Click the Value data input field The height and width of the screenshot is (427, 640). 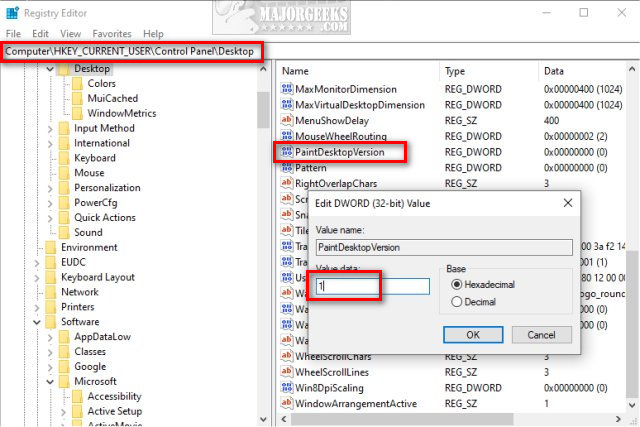(x=372, y=286)
